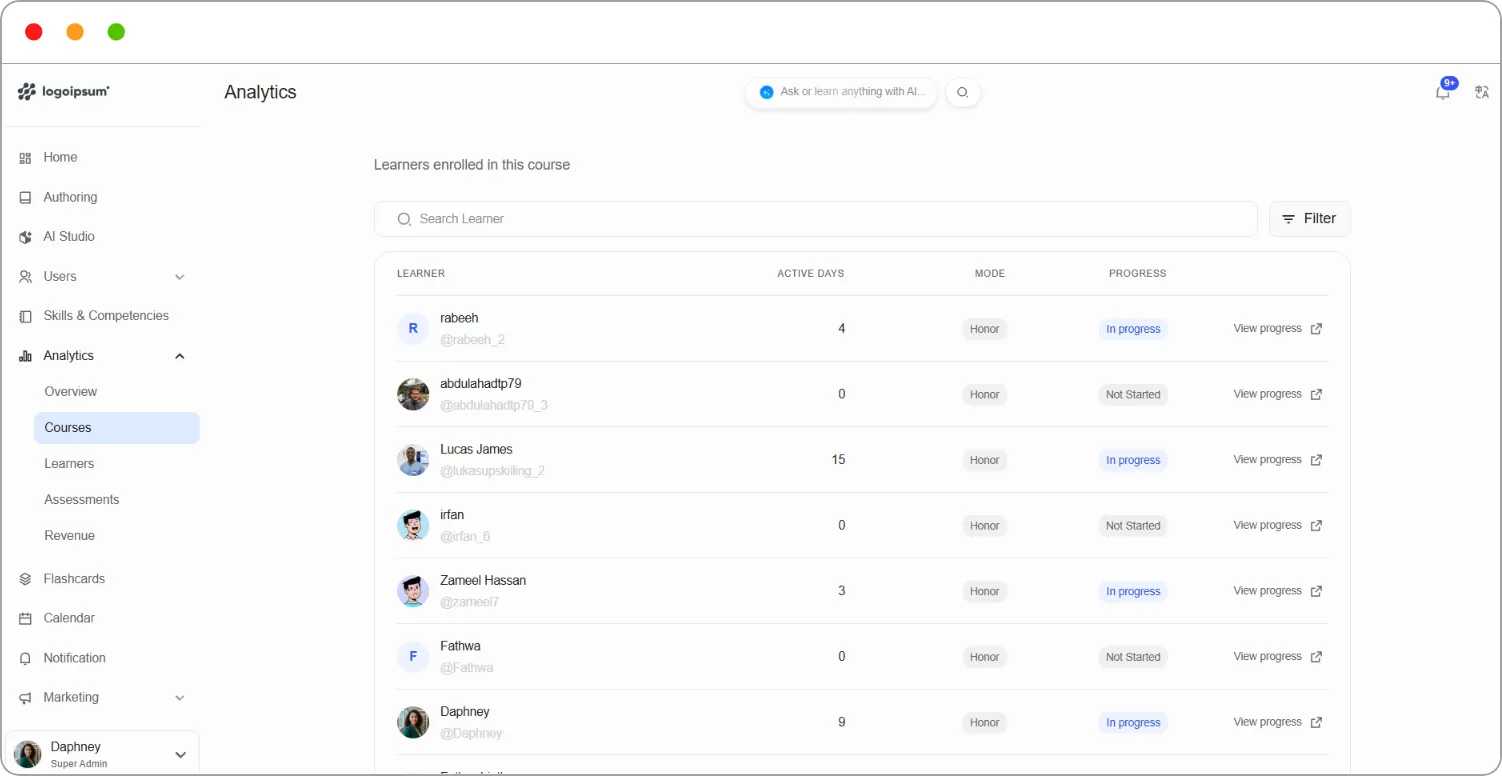1502x776 pixels.
Task: Click the language translate icon
Action: click(x=1482, y=92)
